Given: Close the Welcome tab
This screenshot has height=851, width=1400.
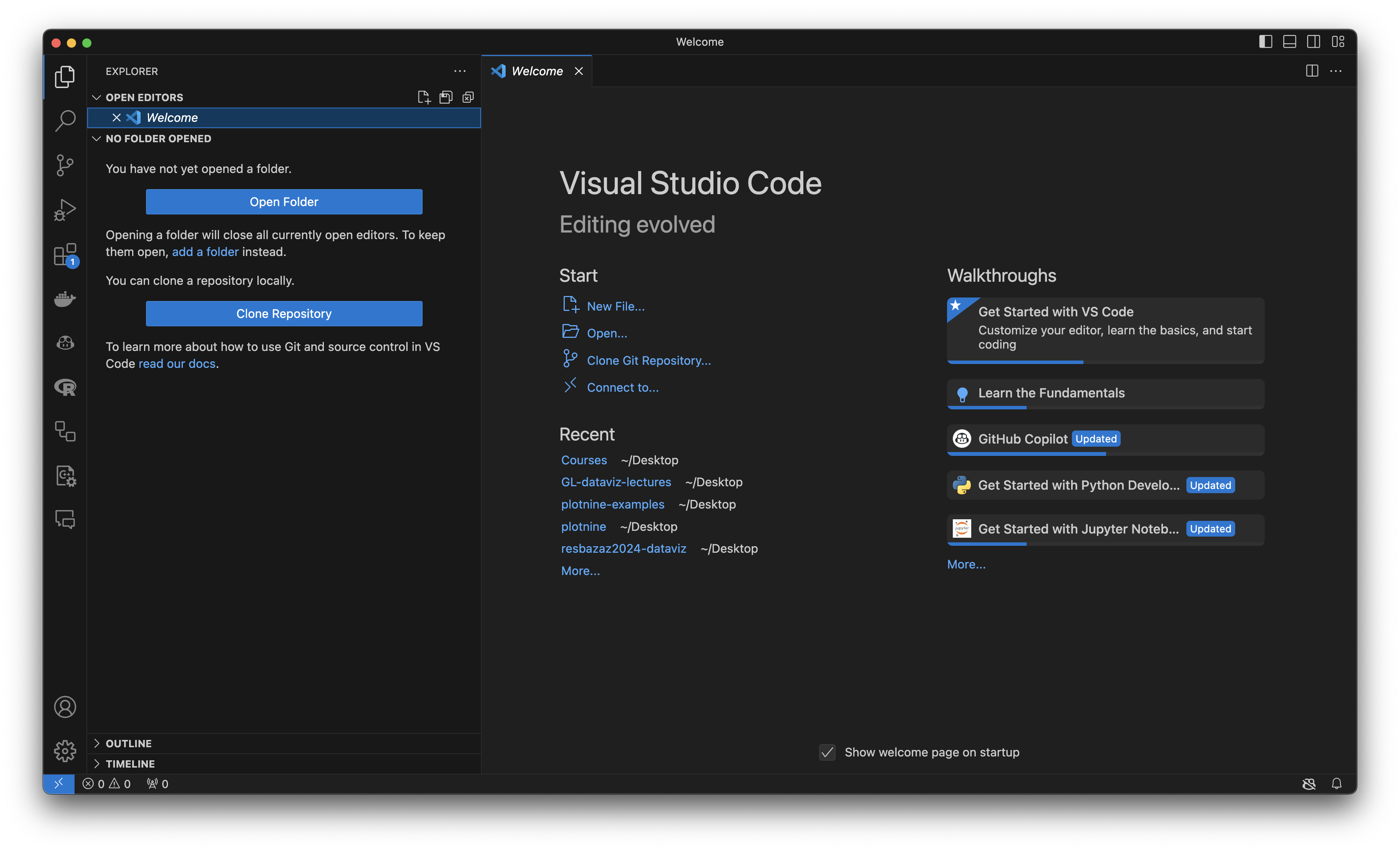Looking at the screenshot, I should pos(579,71).
